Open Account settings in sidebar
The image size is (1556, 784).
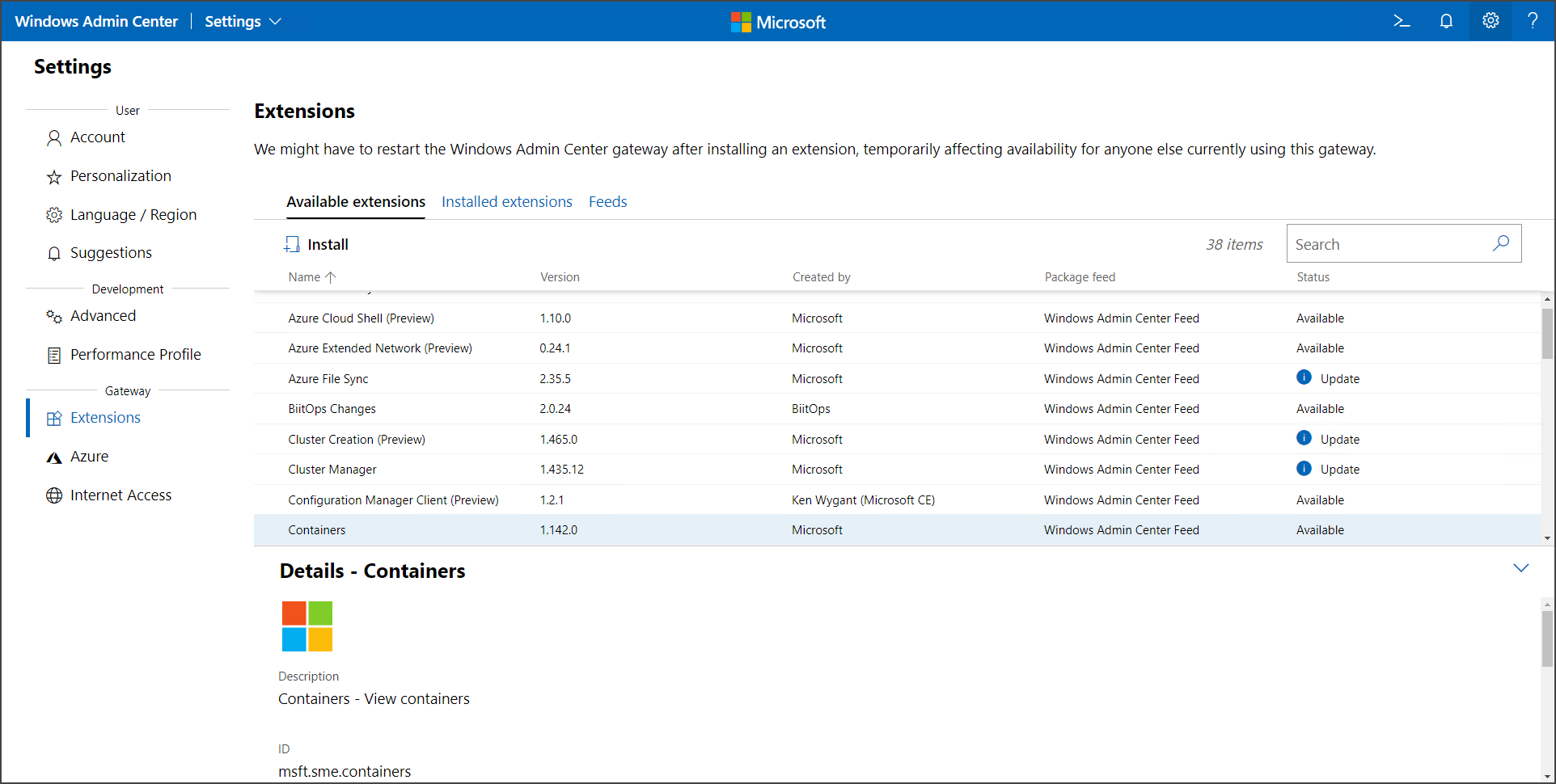[97, 137]
